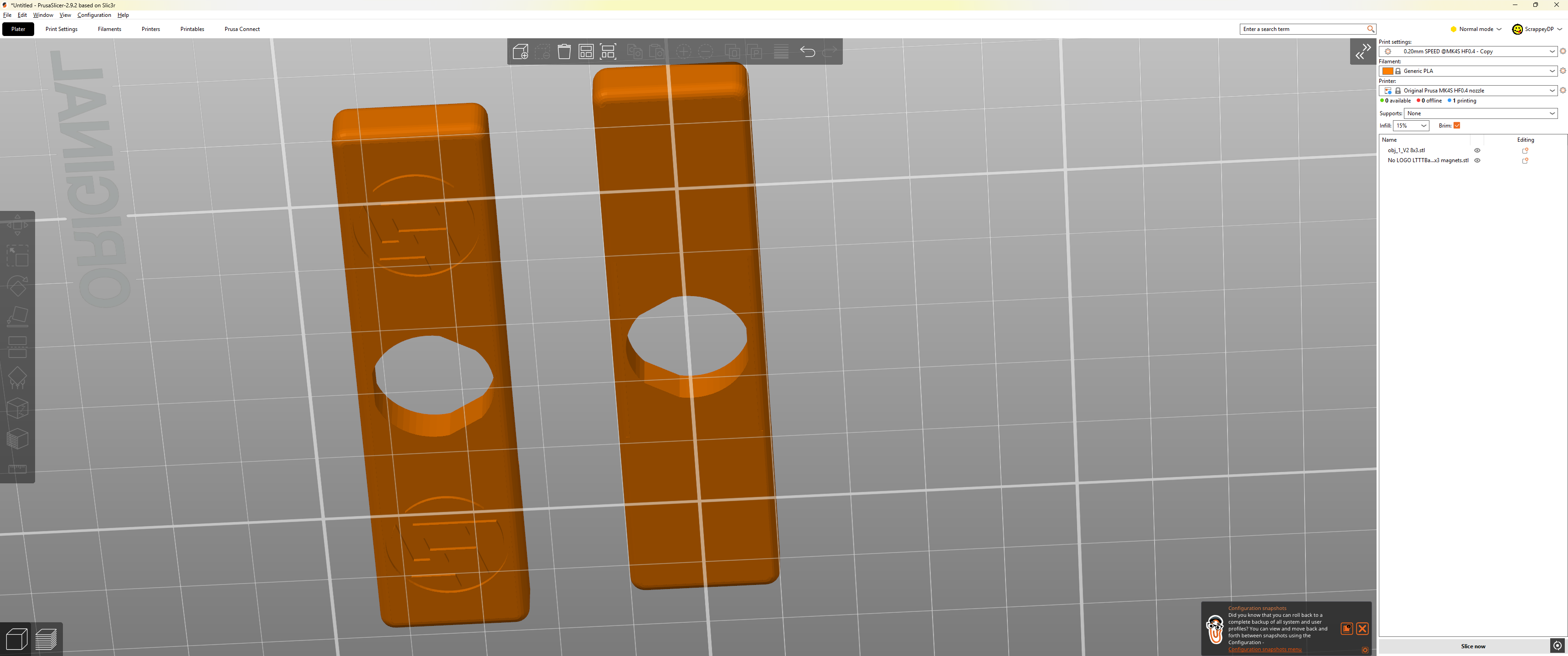
Task: Open the Filament Generic PLA dropdown
Action: 1468,71
